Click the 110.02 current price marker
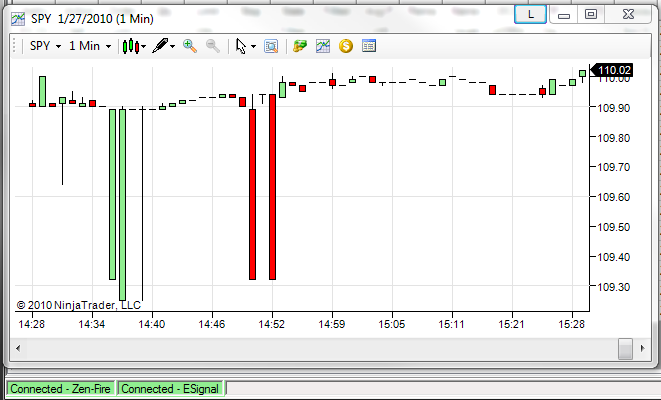661x400 pixels. pos(612,70)
